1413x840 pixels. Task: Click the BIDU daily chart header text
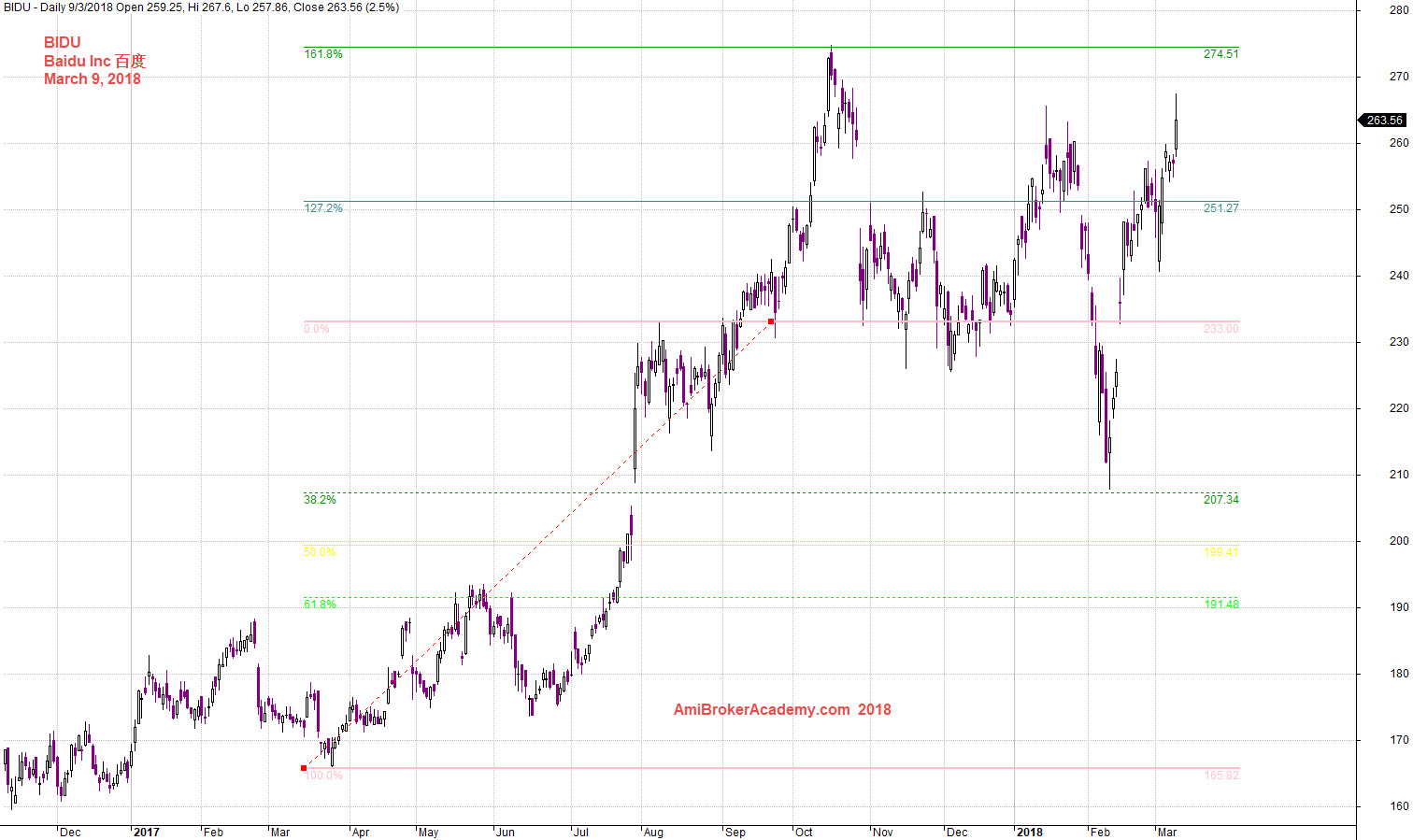click(201, 7)
